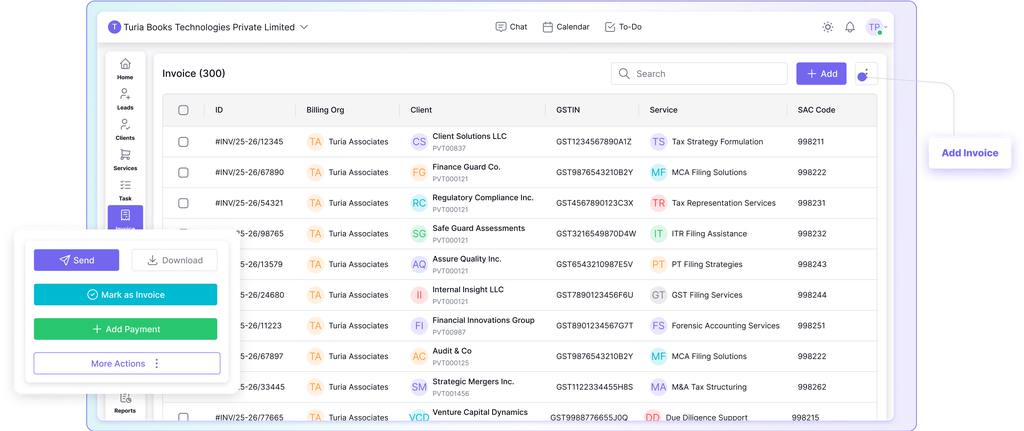This screenshot has width=1024, height=431.
Task: Send the invoice via Send button
Action: point(76,260)
